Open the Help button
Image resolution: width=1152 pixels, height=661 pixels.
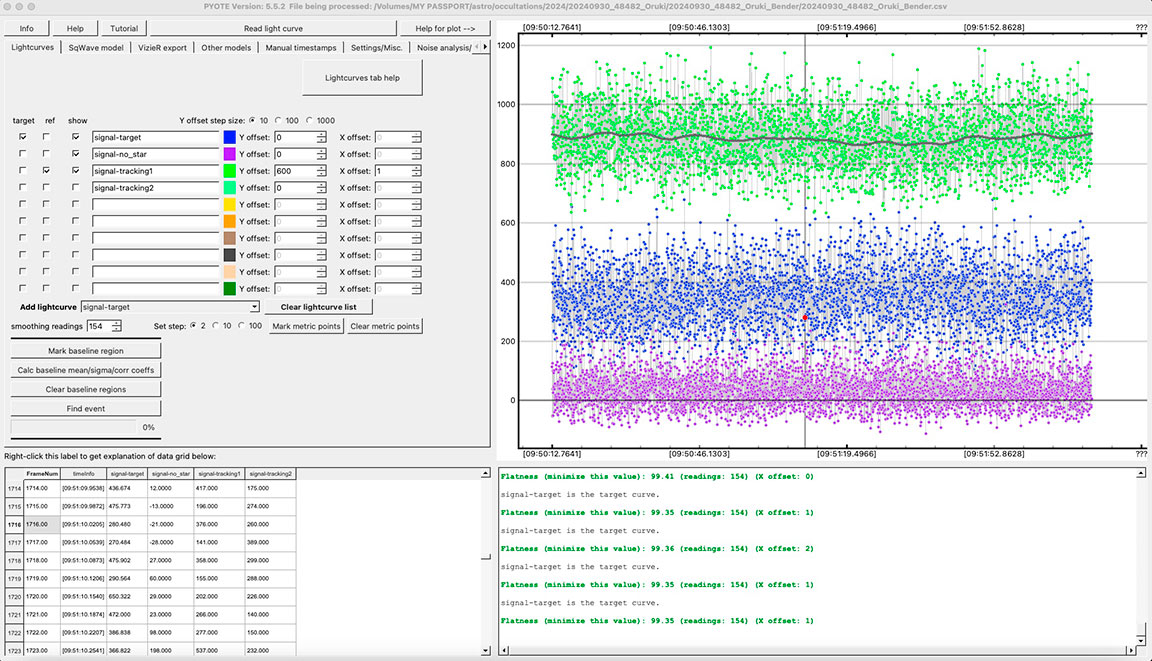coord(75,29)
